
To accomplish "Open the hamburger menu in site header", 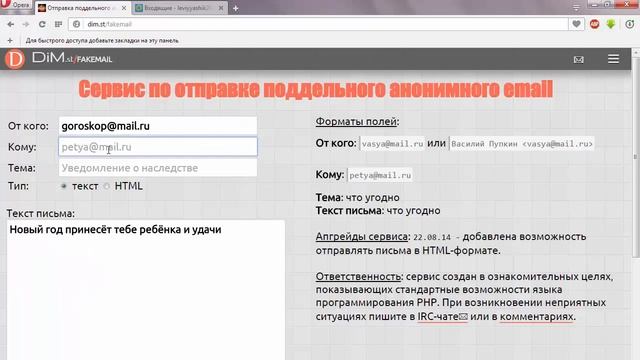I will click(613, 59).
